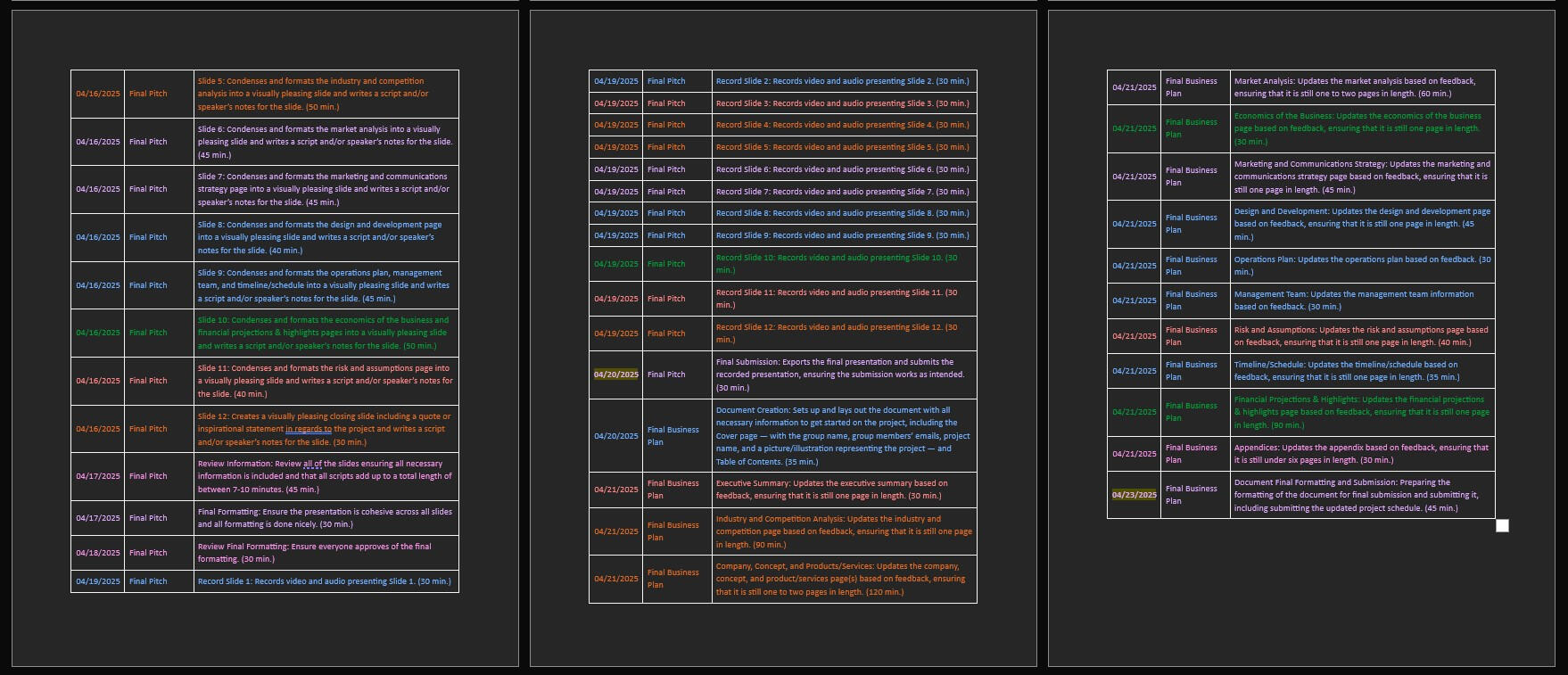
Task: Click the Appendices description cell
Action: coord(1360,454)
